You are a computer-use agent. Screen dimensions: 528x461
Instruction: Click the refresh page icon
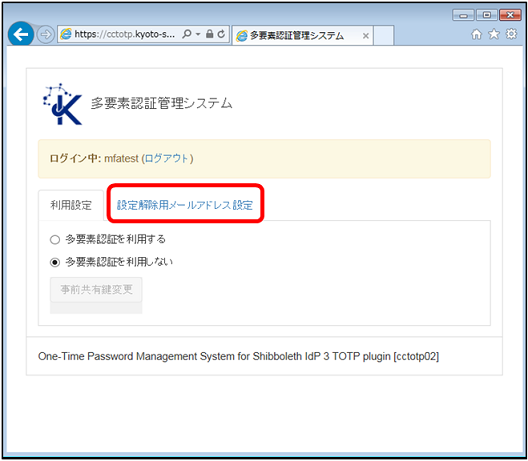[221, 34]
